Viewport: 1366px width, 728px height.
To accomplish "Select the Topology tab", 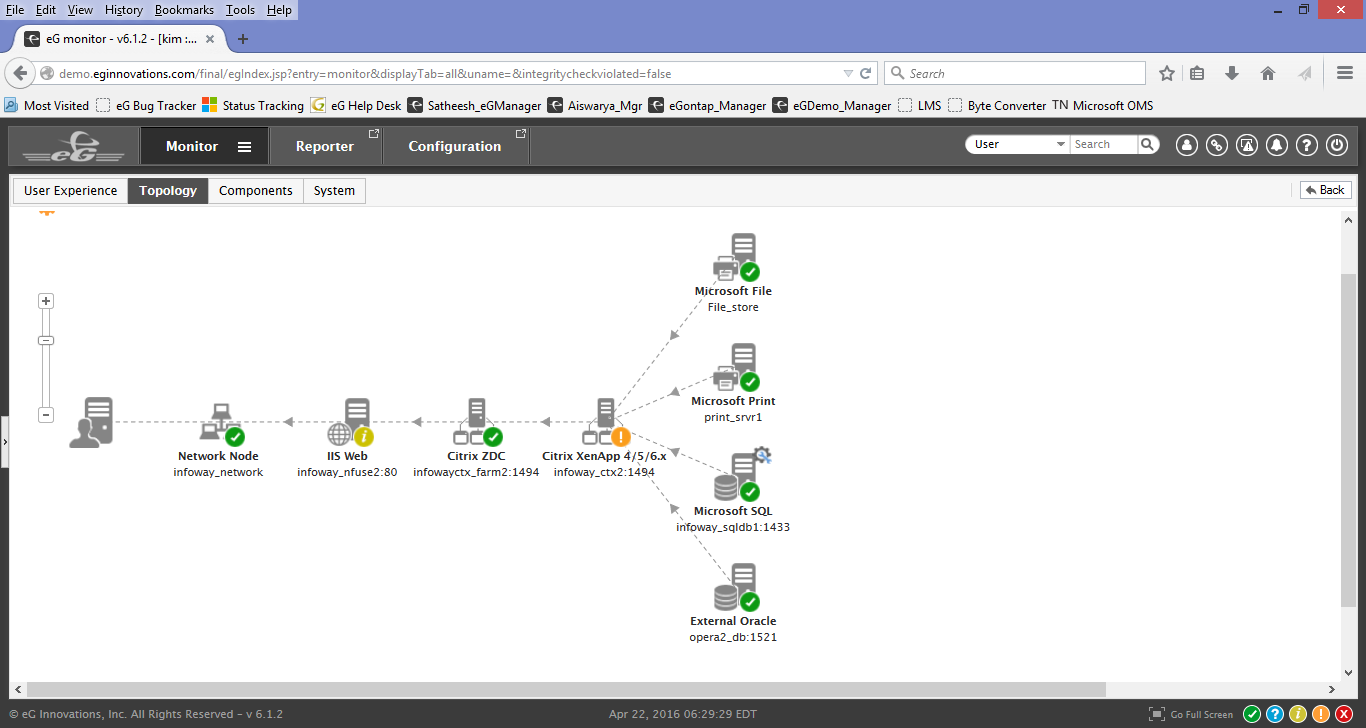I will pyautogui.click(x=168, y=190).
